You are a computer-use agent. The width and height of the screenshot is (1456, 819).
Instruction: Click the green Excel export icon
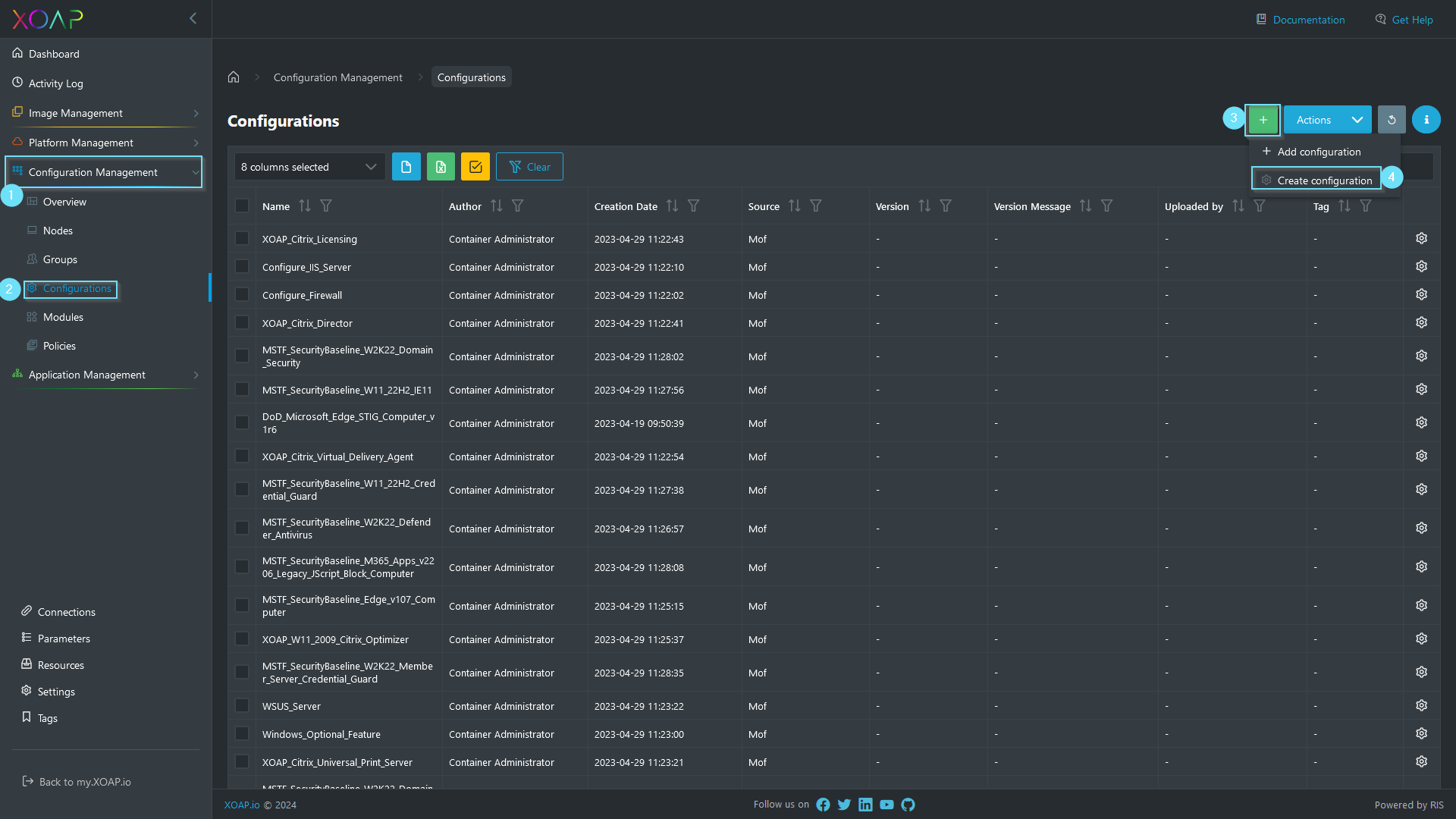tap(441, 166)
